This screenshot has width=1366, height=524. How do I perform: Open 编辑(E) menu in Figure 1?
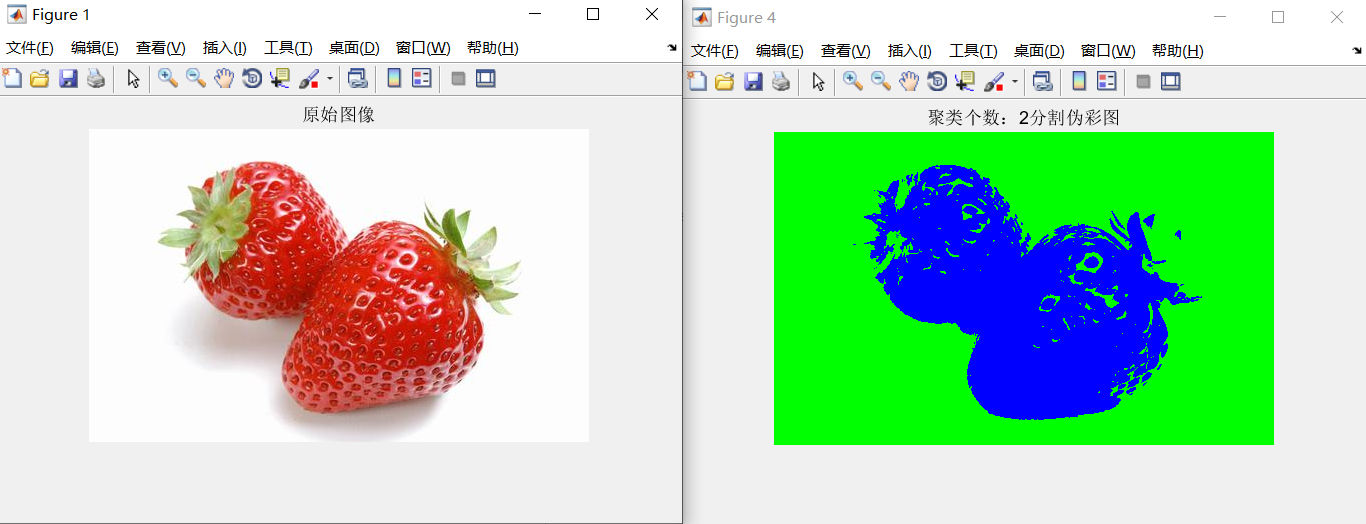95,48
